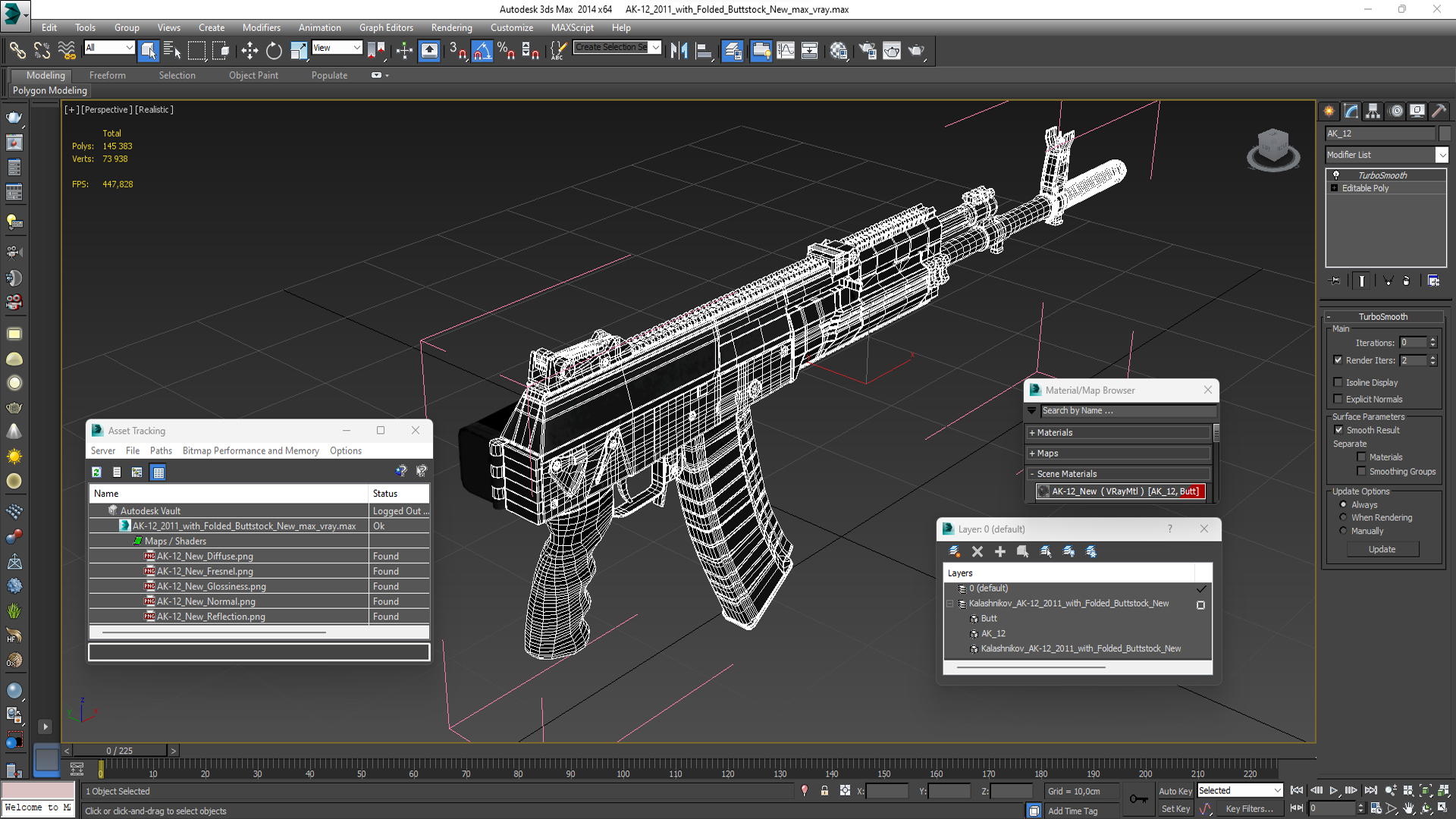Open Paths menu in Asset Tracking
This screenshot has width=1456, height=819.
tap(161, 450)
